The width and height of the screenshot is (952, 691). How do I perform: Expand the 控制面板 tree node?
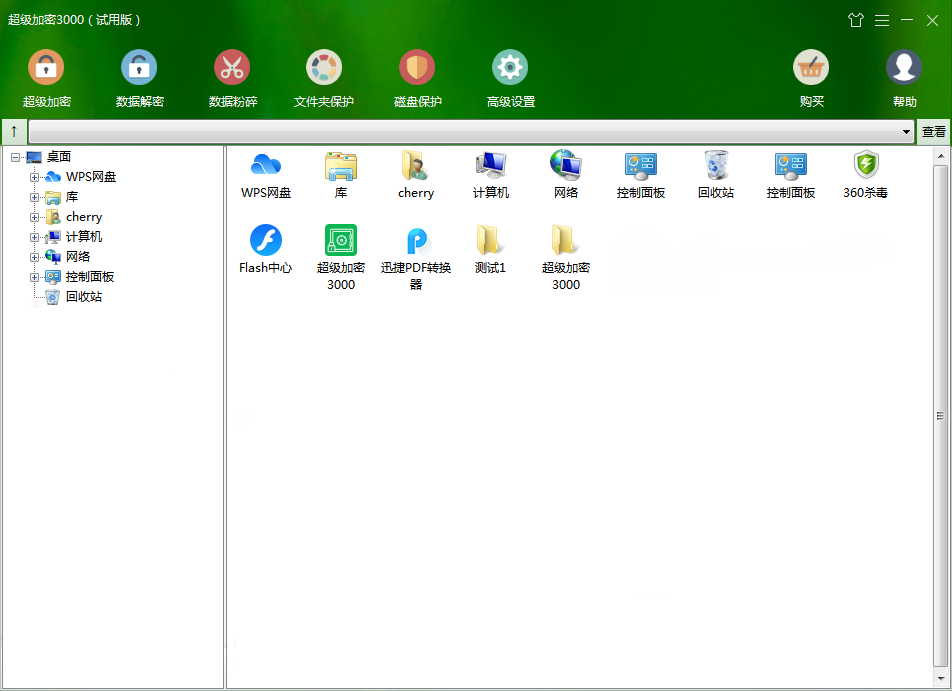tap(35, 277)
